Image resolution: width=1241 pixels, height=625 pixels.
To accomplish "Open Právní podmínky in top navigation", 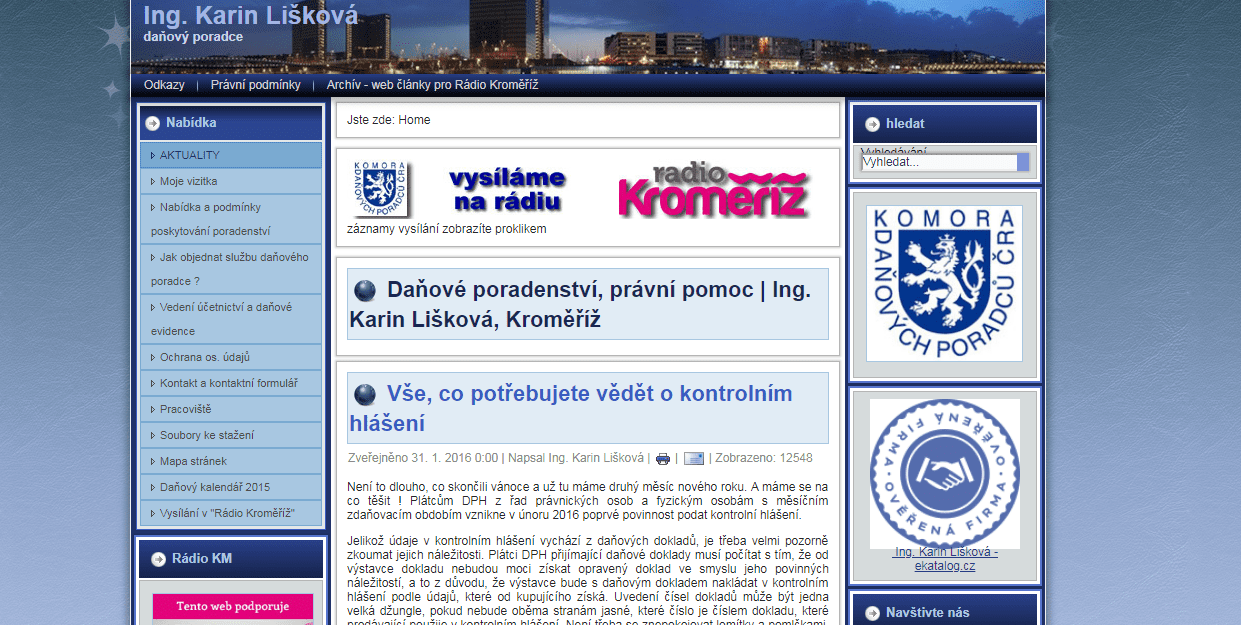I will pos(255,85).
